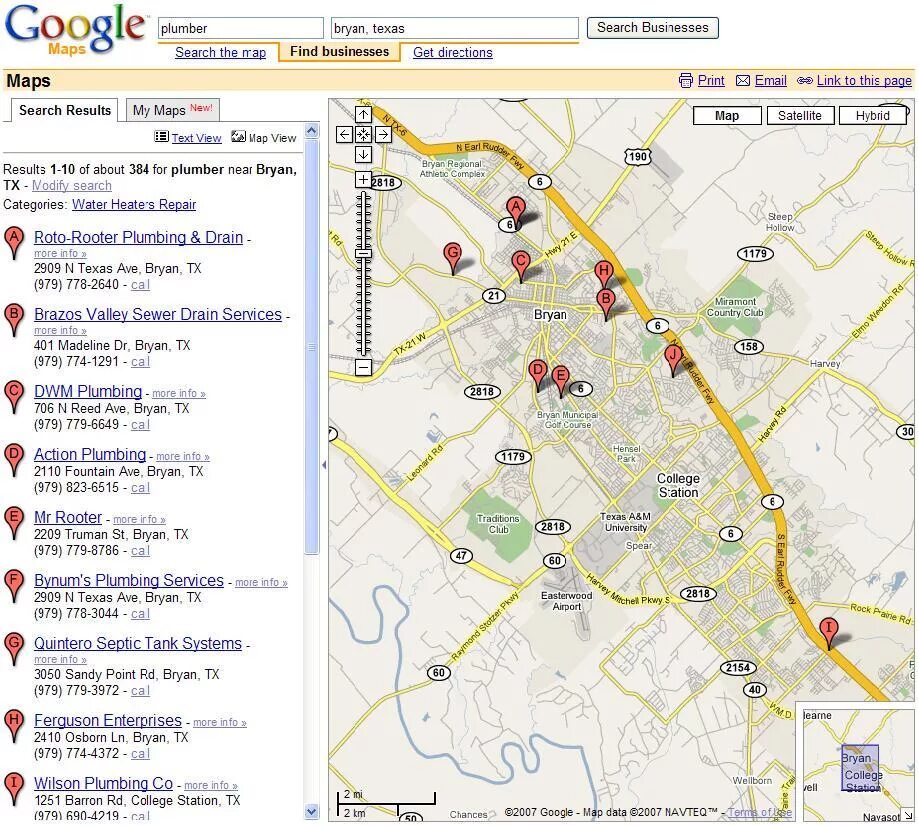
Task: Click map marker E on the map
Action: pyautogui.click(x=560, y=382)
